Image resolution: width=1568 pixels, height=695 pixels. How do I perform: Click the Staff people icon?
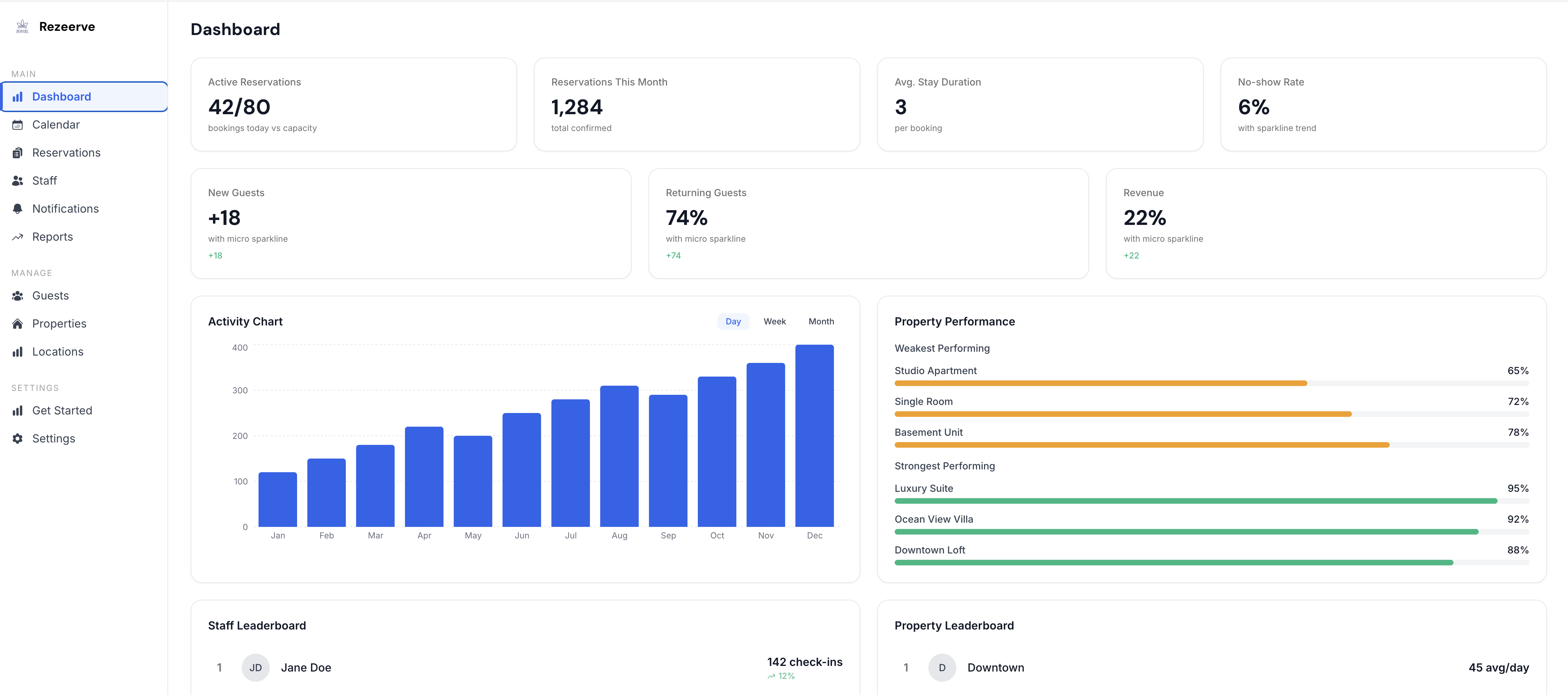coord(18,181)
